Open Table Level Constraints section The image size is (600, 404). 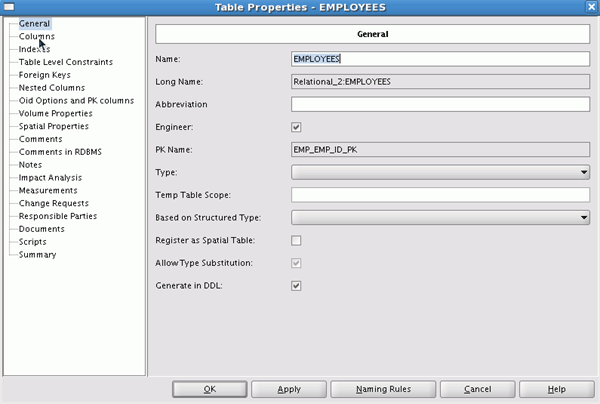coord(66,62)
